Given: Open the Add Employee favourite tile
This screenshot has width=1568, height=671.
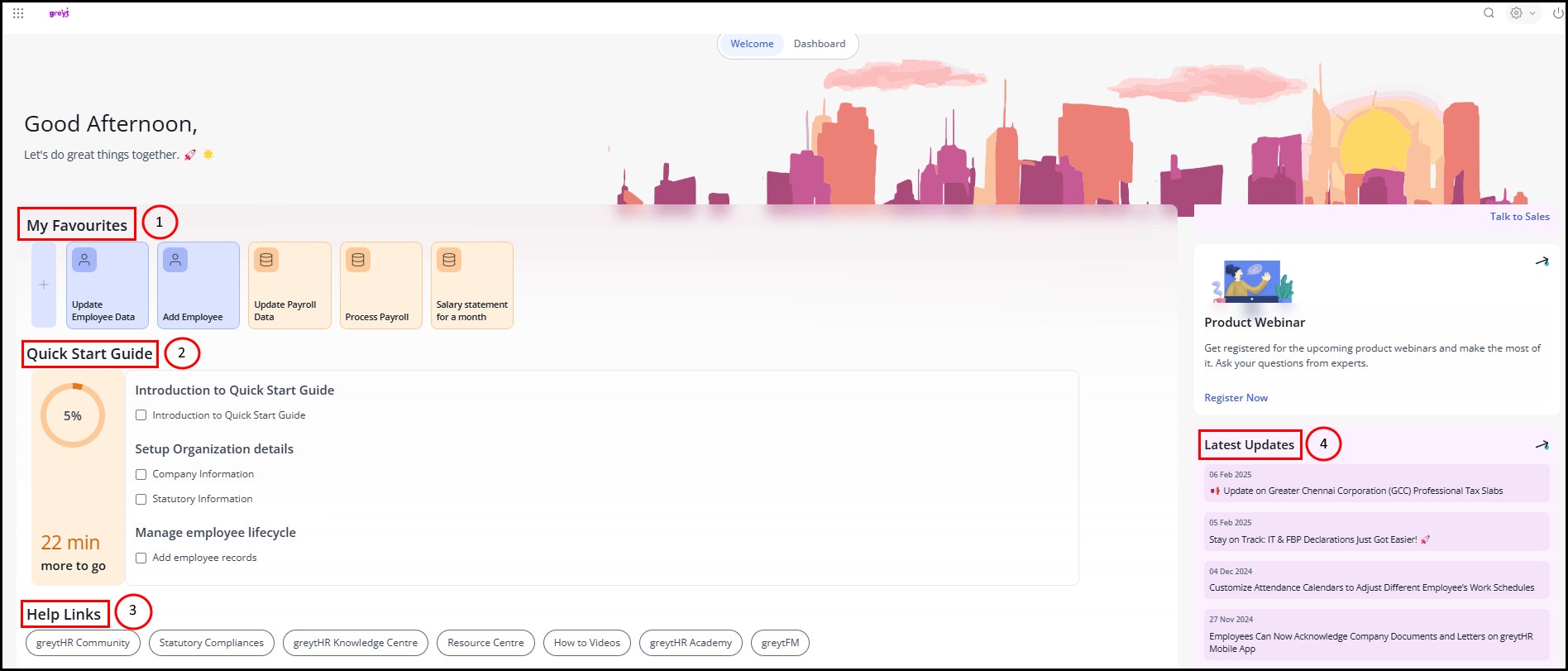Looking at the screenshot, I should [x=198, y=285].
